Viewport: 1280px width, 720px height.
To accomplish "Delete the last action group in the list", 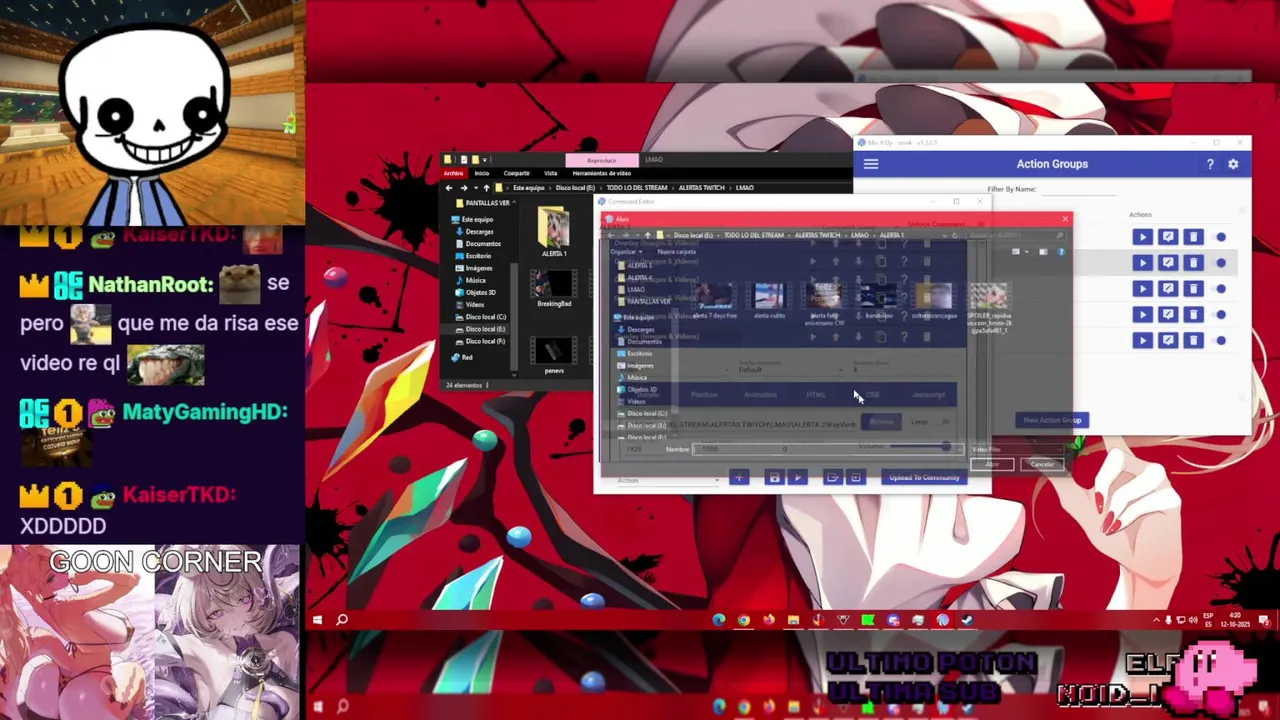I will (1193, 341).
